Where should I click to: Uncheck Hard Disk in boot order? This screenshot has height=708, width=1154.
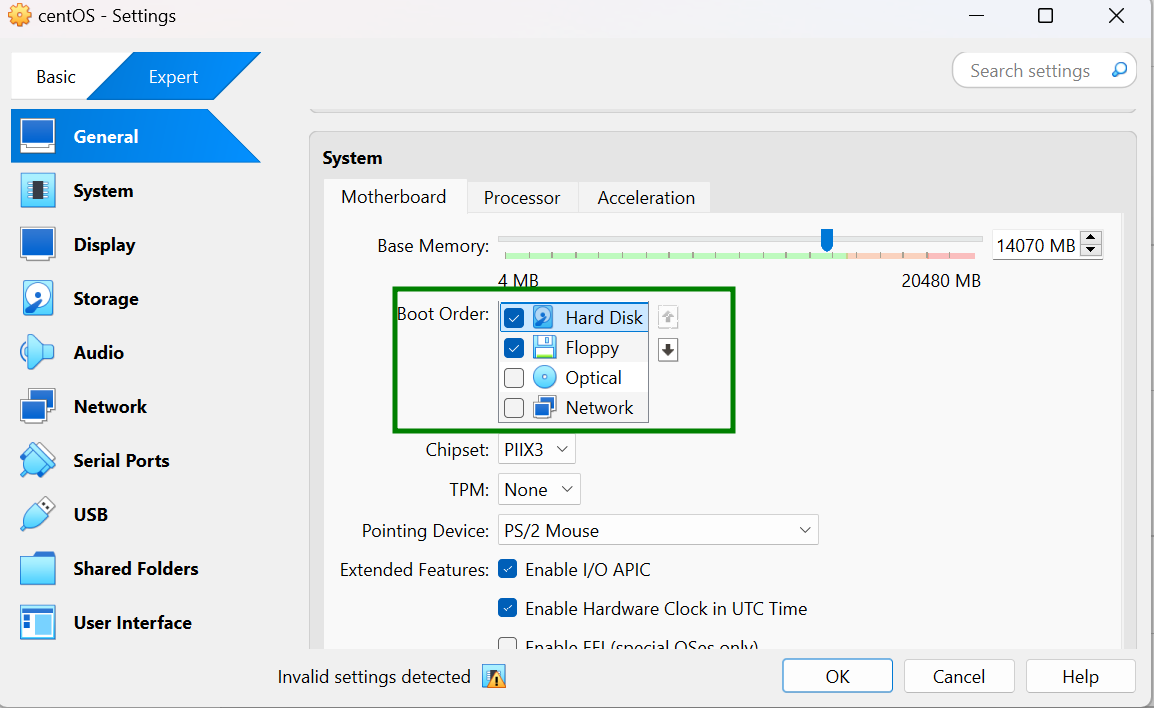[x=514, y=318]
